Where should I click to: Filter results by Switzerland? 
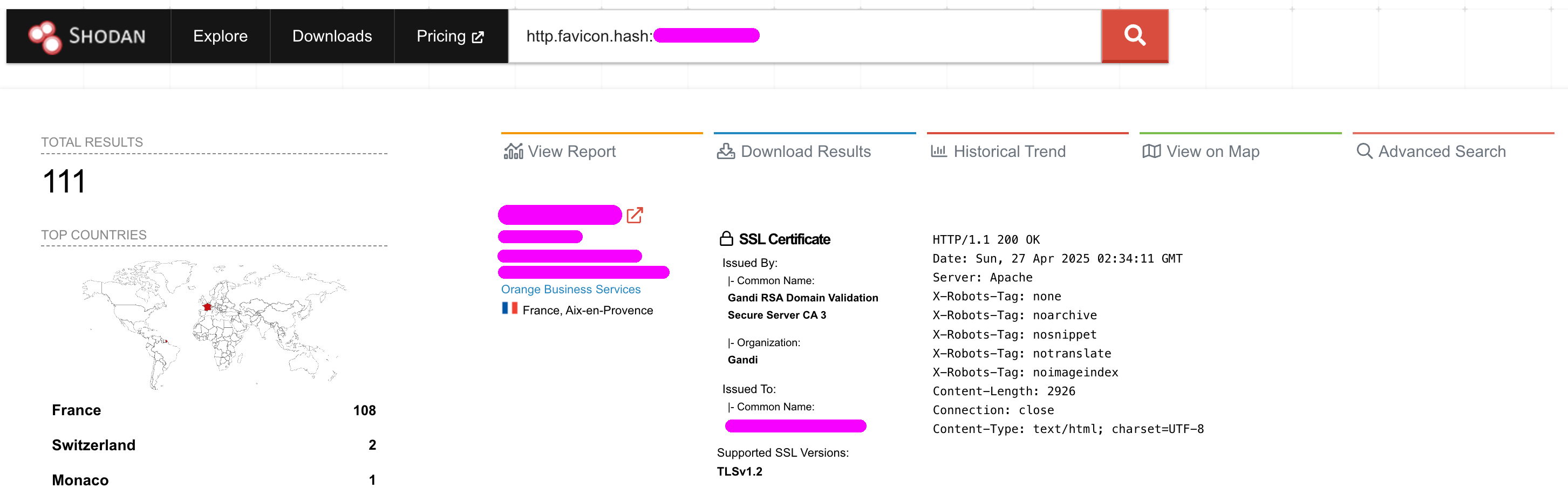tap(94, 445)
